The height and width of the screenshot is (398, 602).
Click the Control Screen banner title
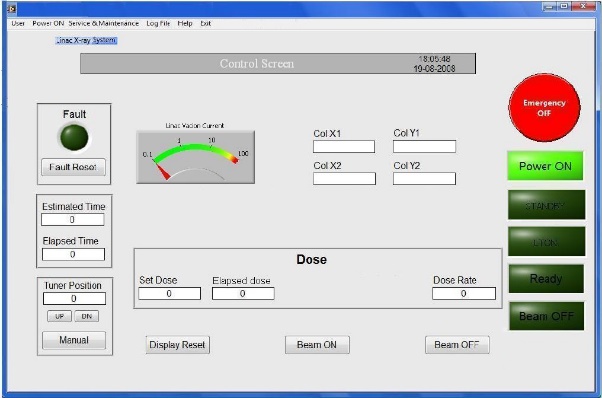point(257,64)
